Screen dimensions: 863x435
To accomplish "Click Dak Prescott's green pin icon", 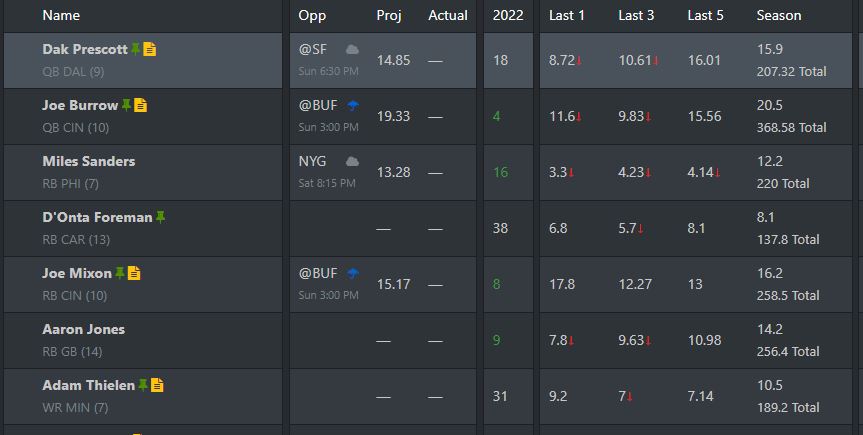I will coord(135,49).
